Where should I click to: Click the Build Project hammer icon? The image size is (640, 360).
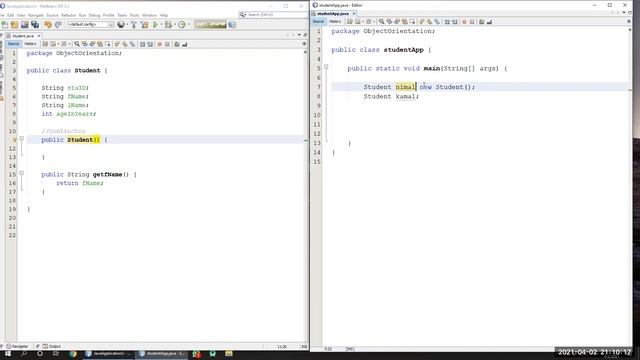[x=133, y=25]
